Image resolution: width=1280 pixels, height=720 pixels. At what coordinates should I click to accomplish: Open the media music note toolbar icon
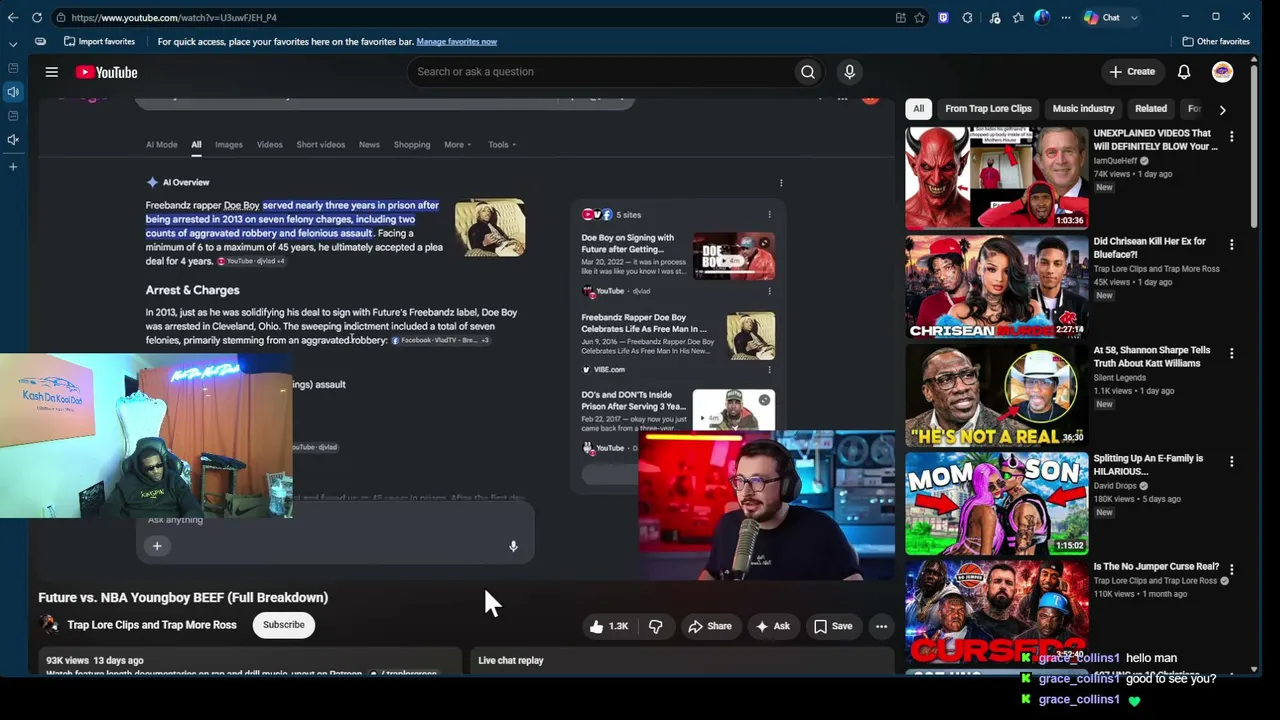[994, 17]
